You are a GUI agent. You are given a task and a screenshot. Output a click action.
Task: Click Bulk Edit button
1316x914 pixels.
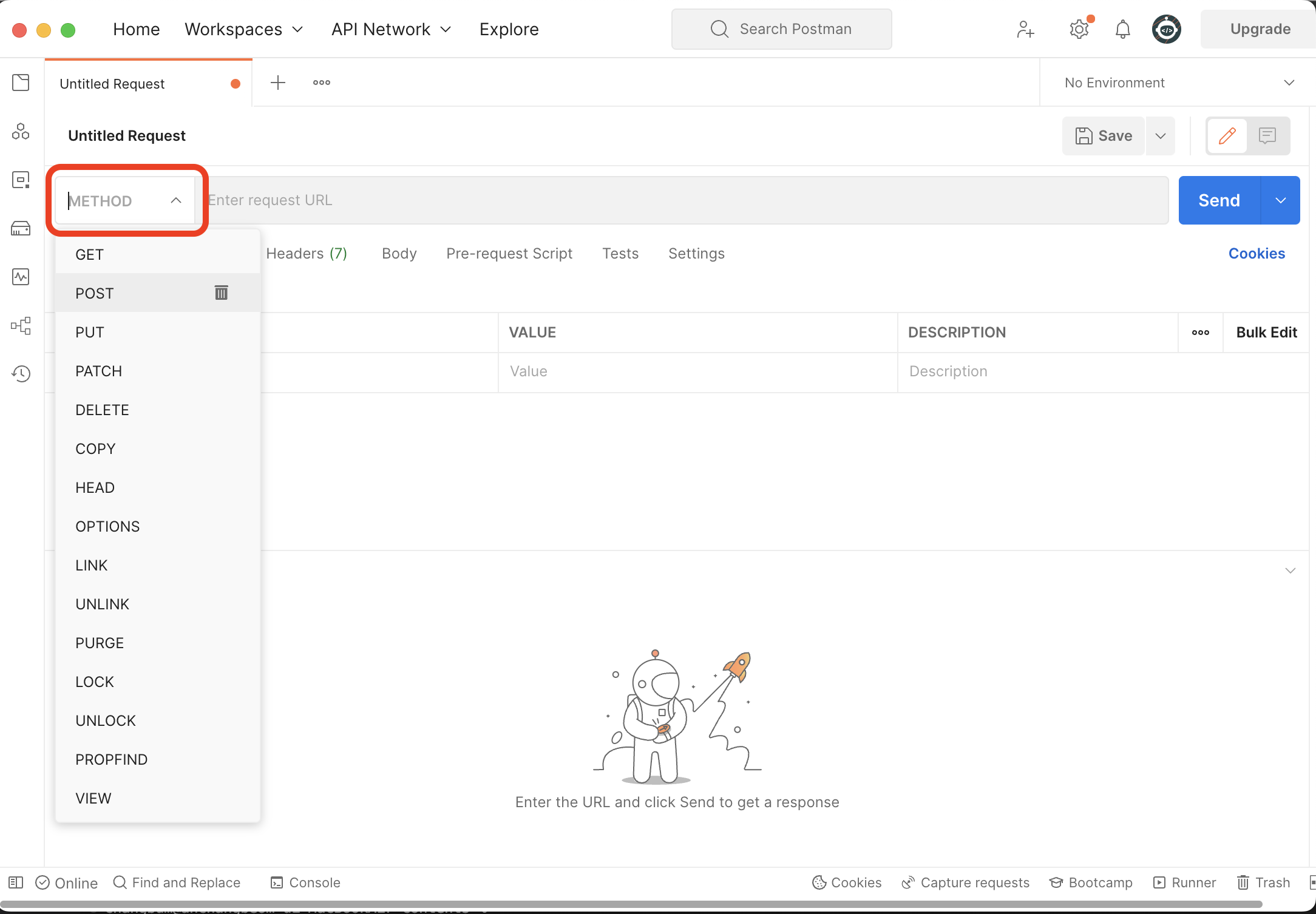tap(1266, 333)
